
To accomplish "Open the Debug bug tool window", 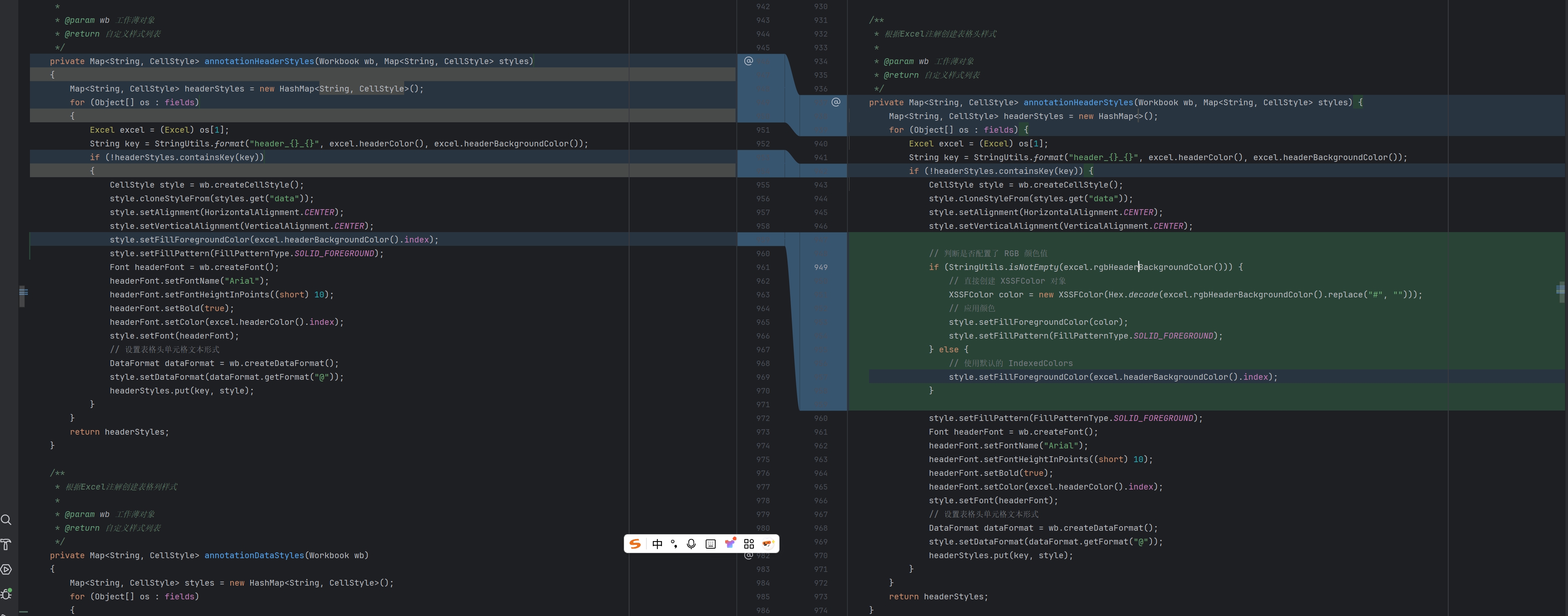I will (6, 594).
